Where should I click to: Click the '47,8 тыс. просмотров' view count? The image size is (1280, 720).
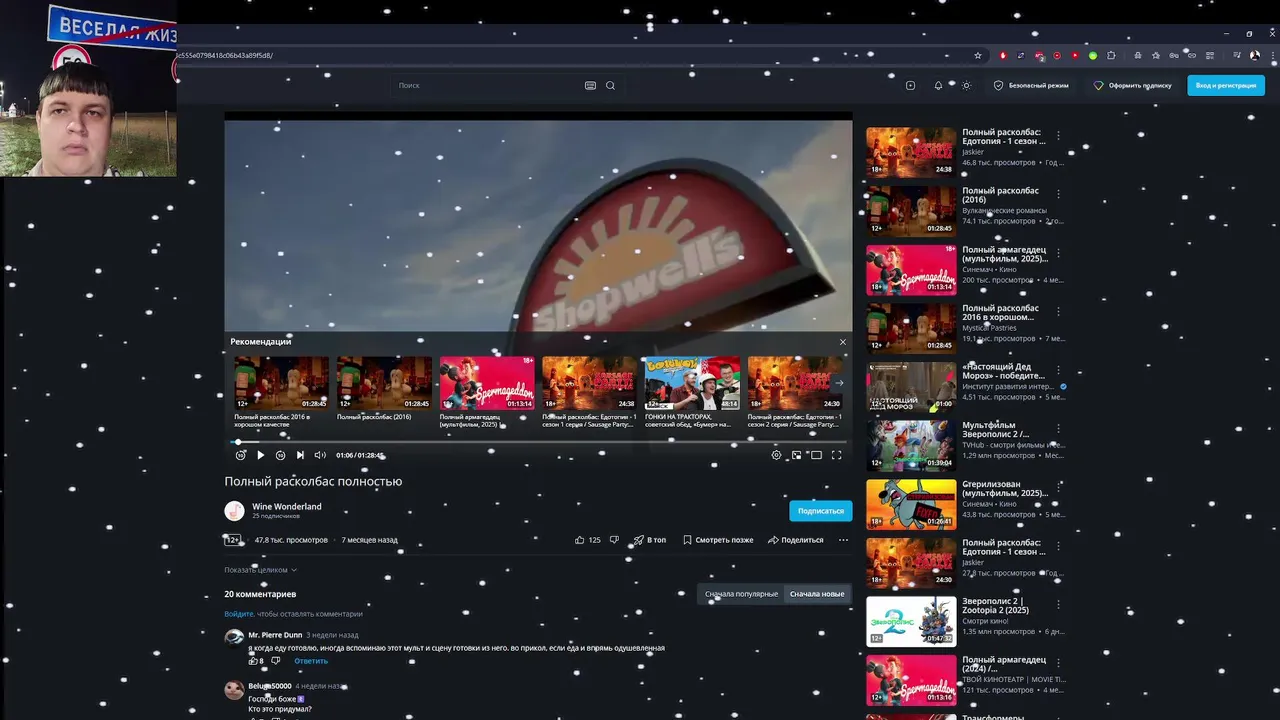(x=291, y=540)
